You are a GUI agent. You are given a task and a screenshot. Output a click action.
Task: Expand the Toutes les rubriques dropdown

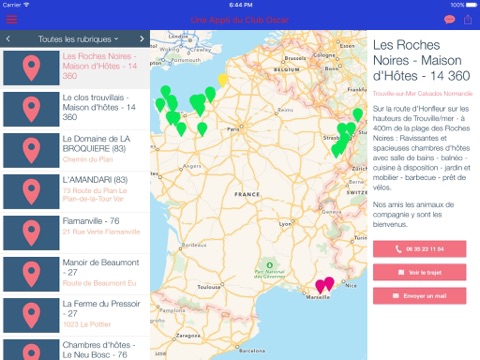pos(78,39)
